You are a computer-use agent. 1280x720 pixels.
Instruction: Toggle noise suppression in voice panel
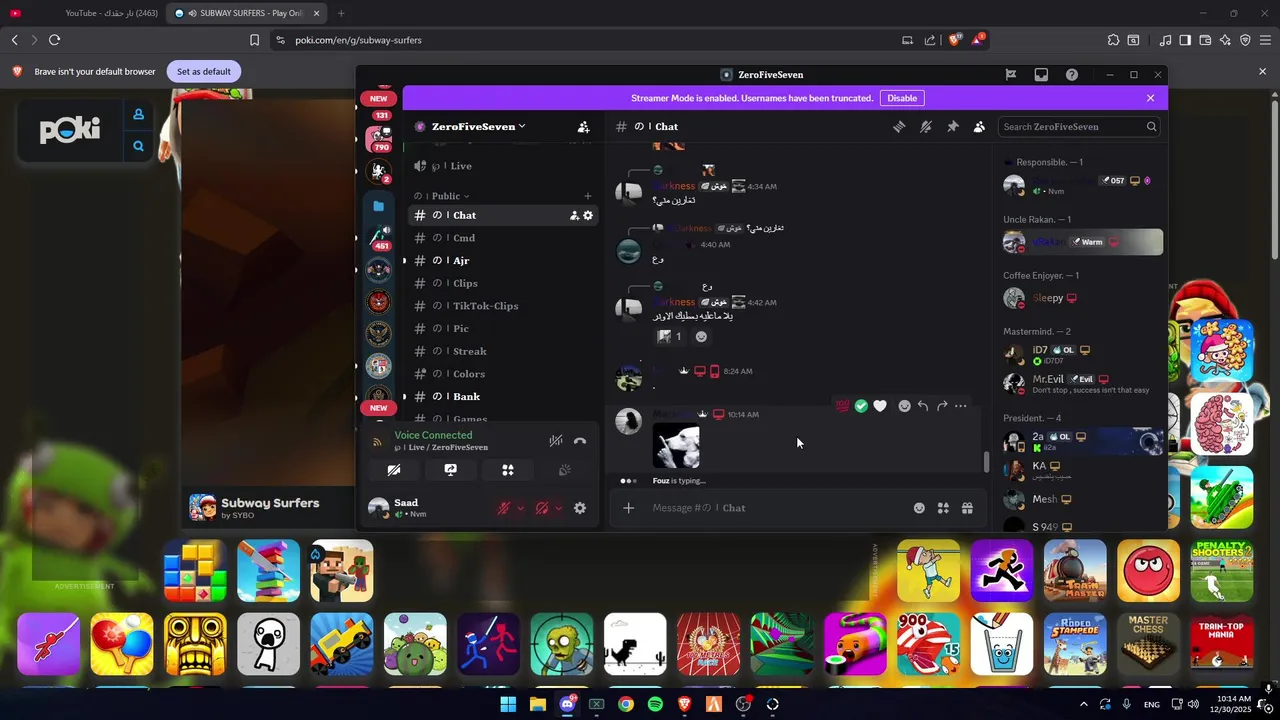[556, 441]
